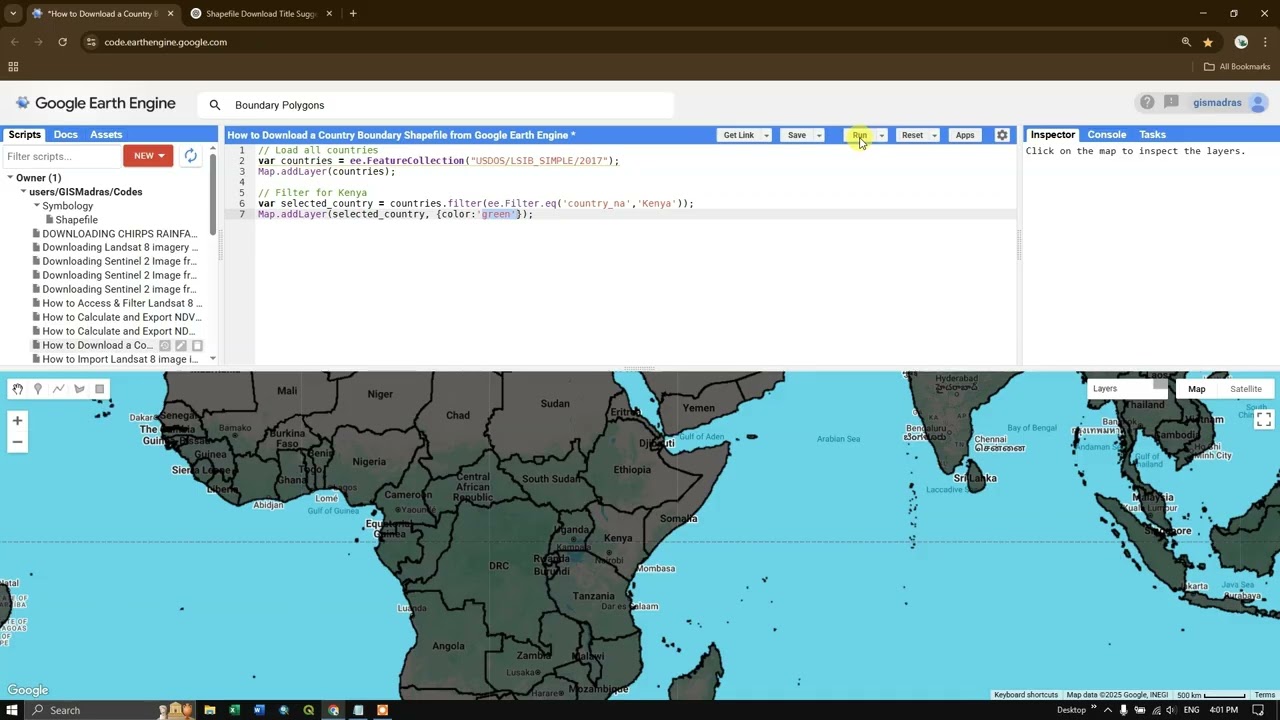
Task: Open the Save dropdown arrow
Action: 819,135
